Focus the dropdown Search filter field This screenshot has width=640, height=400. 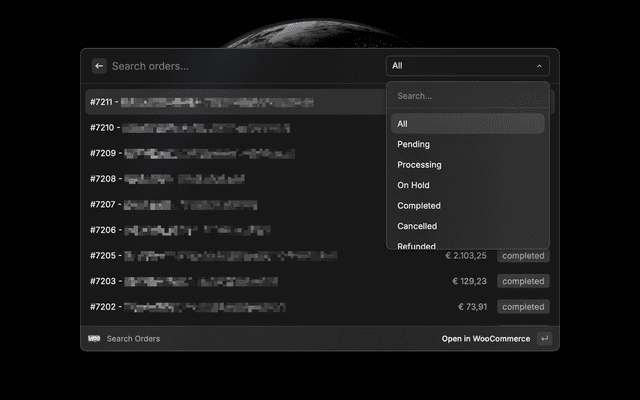[x=467, y=96]
